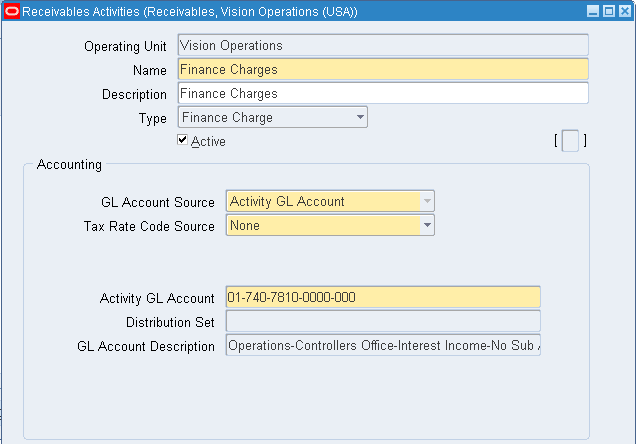Open the descriptive flexfield bracket box
The width and height of the screenshot is (638, 444).
(x=570, y=141)
